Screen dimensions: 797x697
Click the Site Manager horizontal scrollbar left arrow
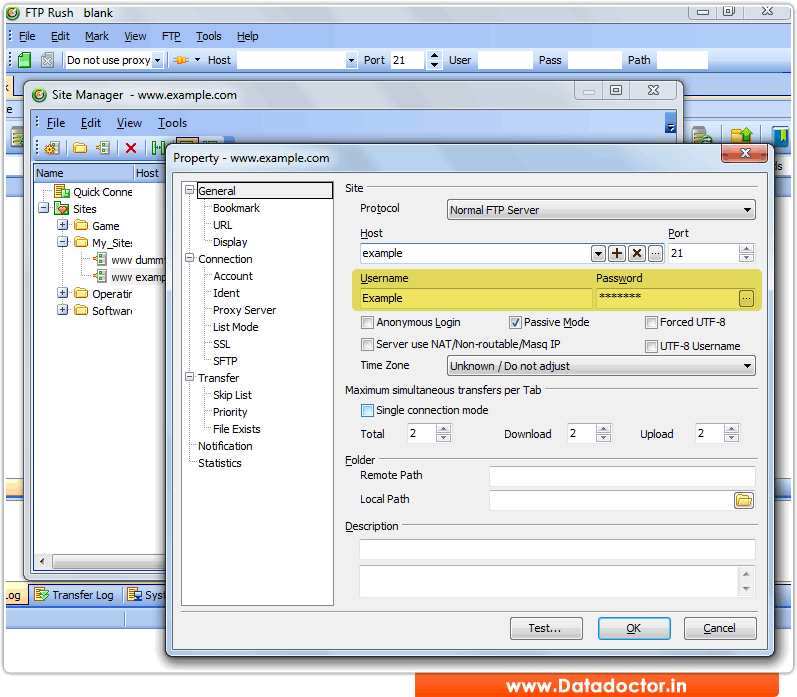(x=42, y=561)
